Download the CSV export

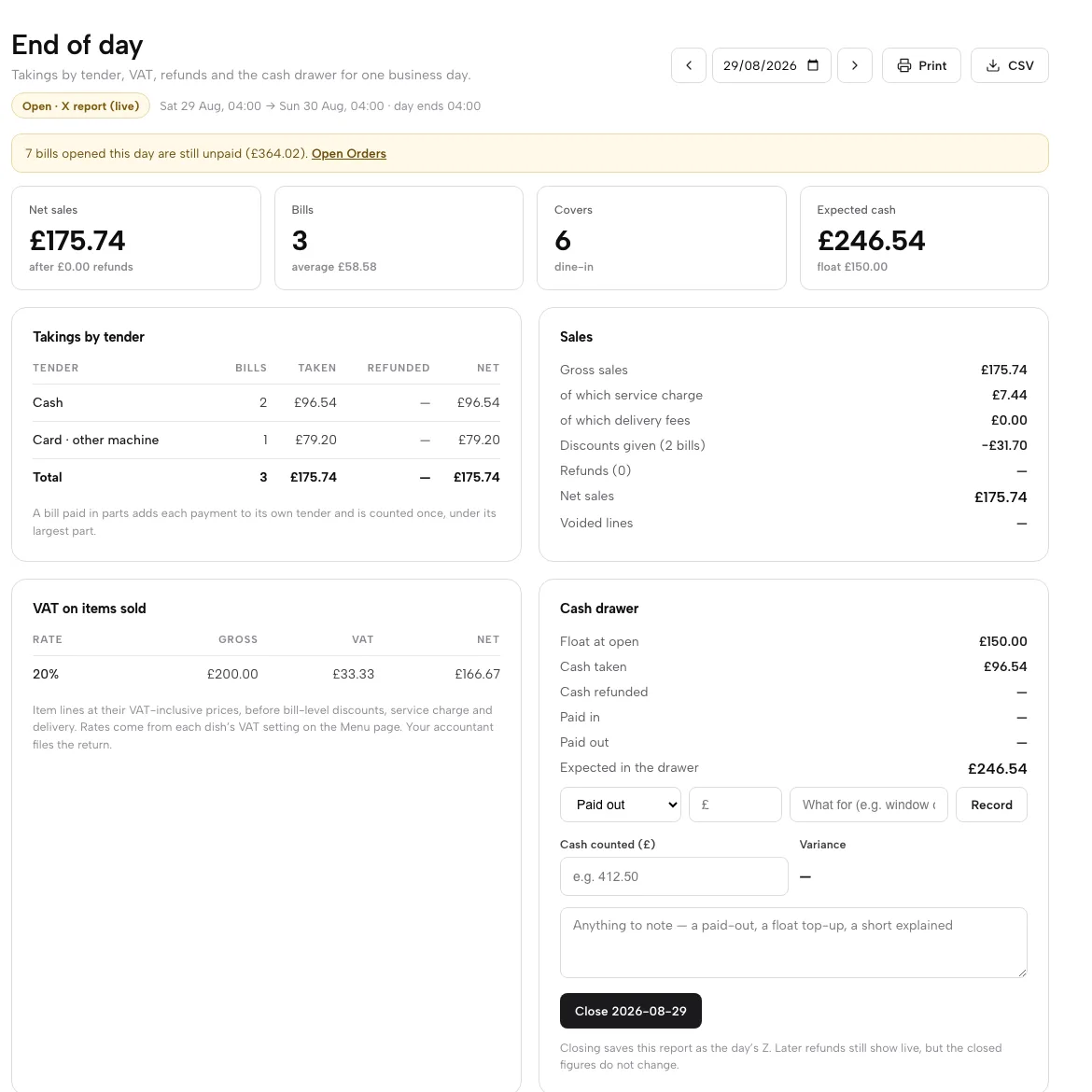[1009, 65]
